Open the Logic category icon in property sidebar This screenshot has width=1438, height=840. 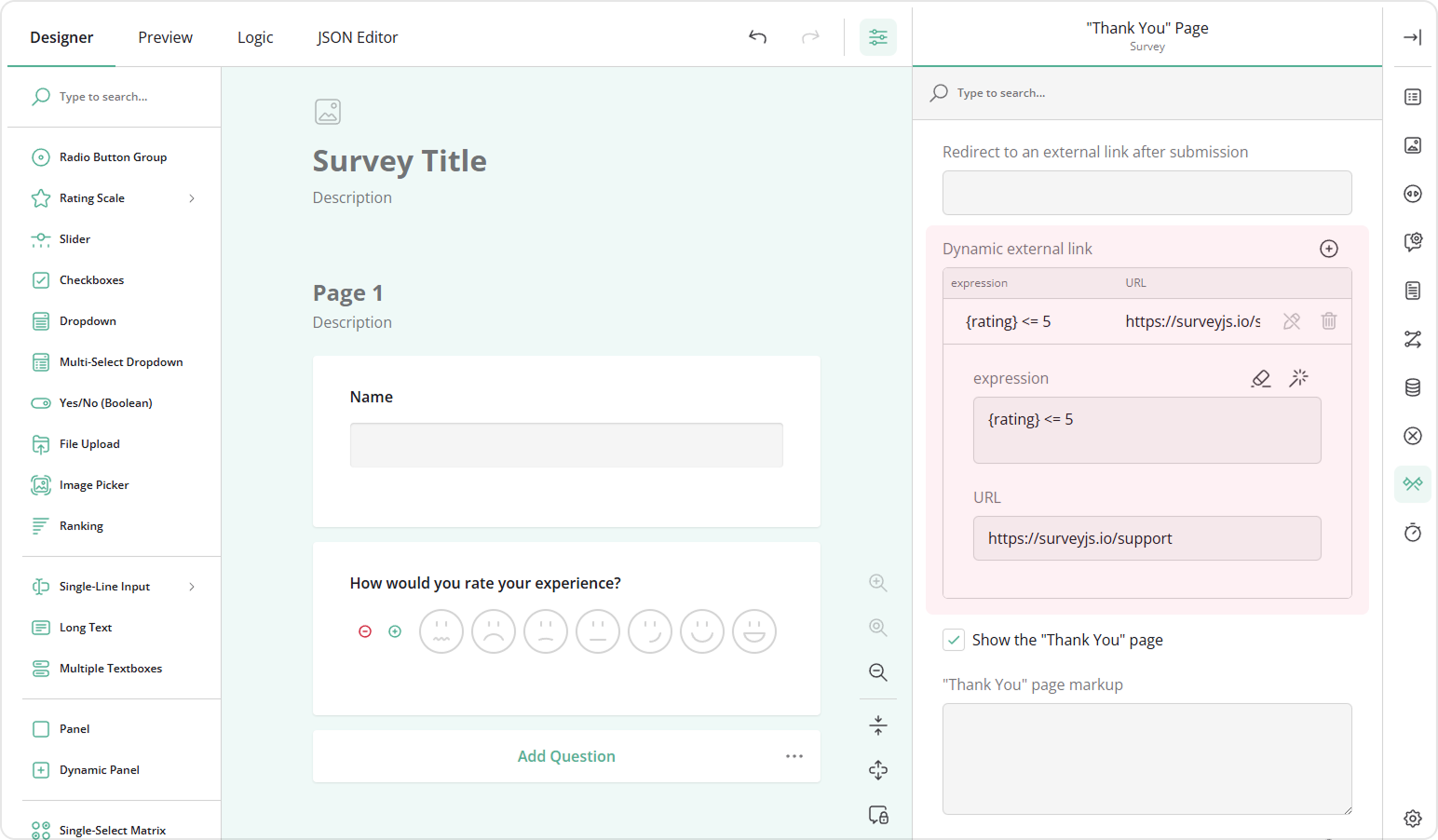[1412, 339]
